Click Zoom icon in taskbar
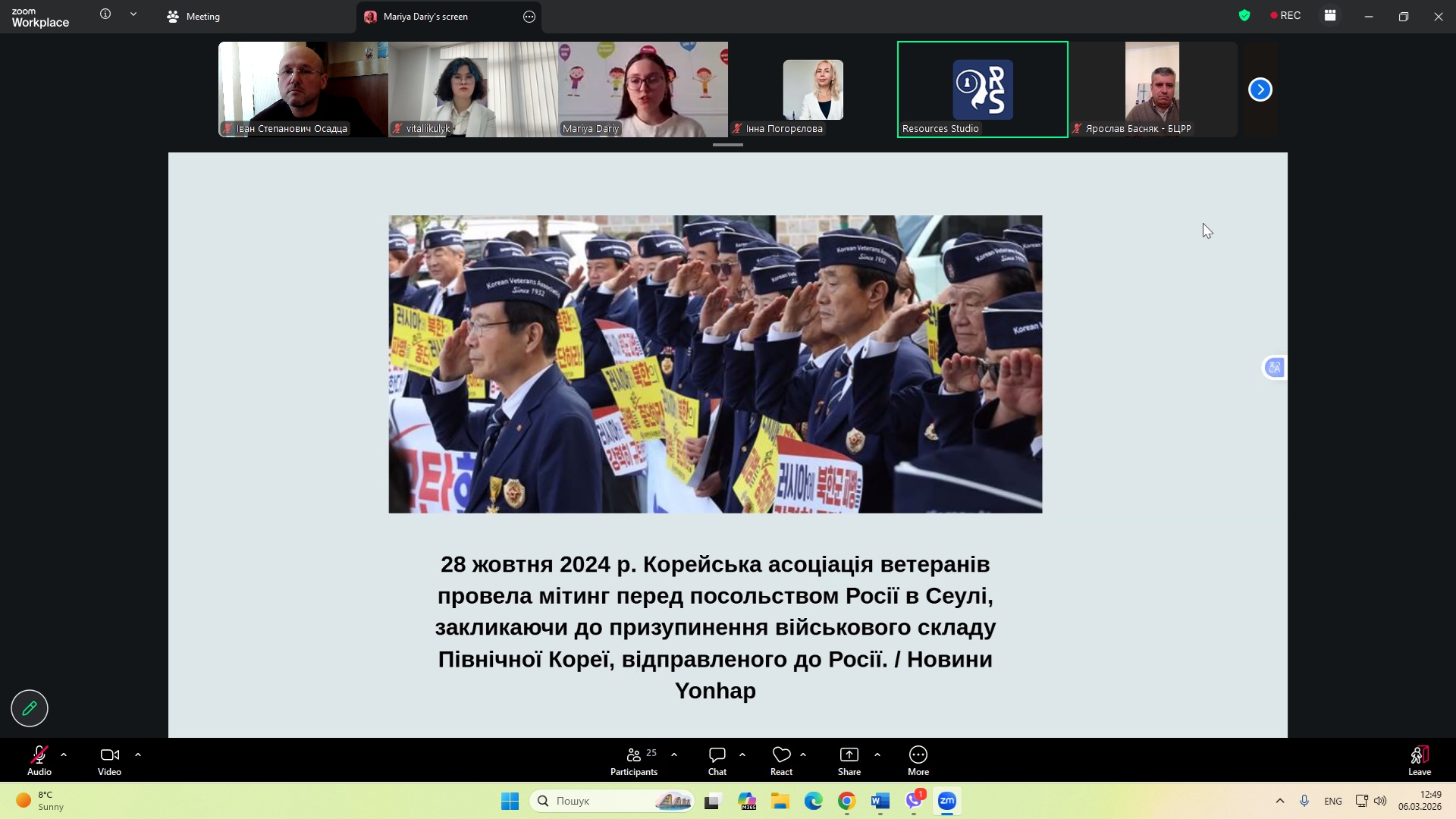Screen dimensions: 1456x819 click(947, 801)
